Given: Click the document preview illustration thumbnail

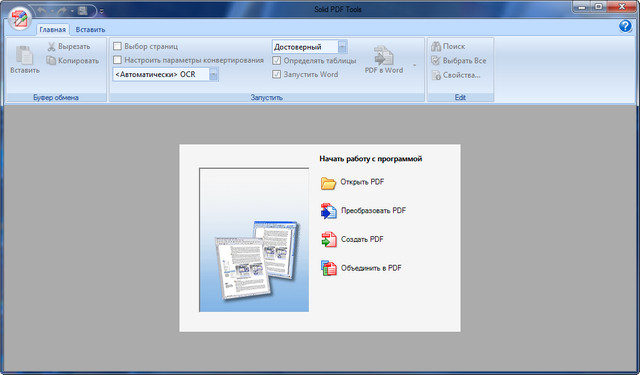Looking at the screenshot, I should tap(254, 240).
